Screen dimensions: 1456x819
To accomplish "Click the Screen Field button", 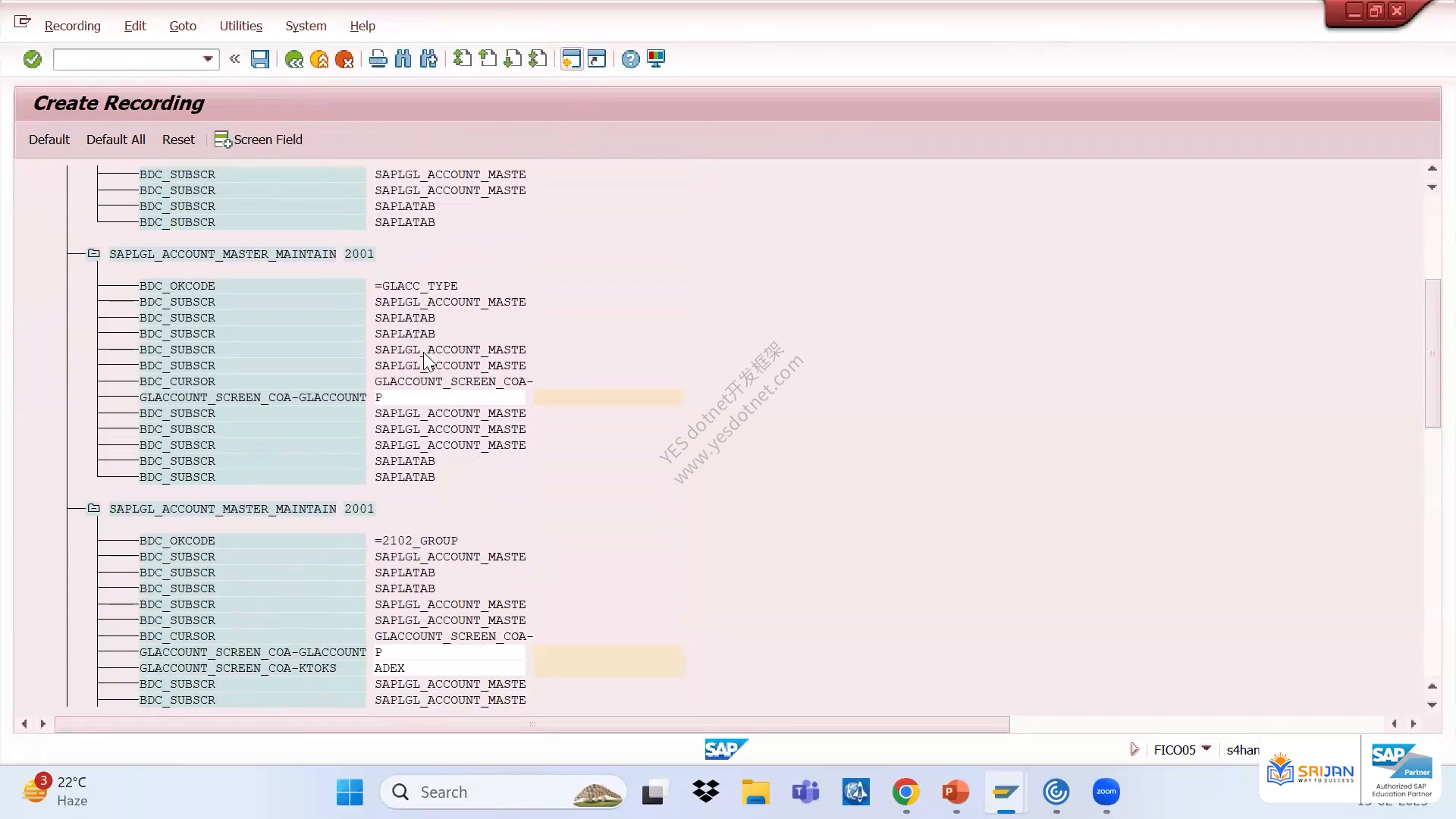I will 259,140.
